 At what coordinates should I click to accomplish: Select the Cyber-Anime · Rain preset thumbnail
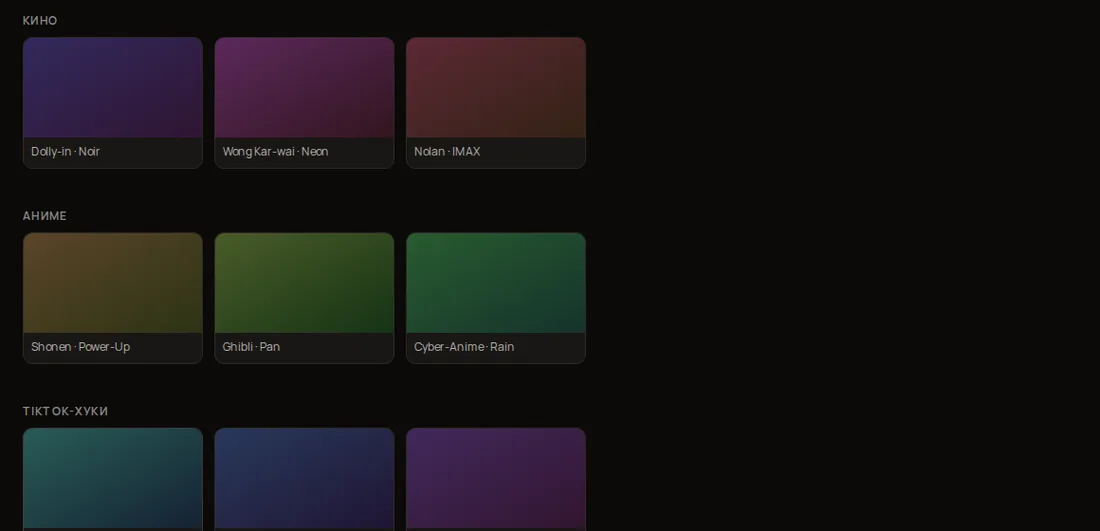click(496, 283)
